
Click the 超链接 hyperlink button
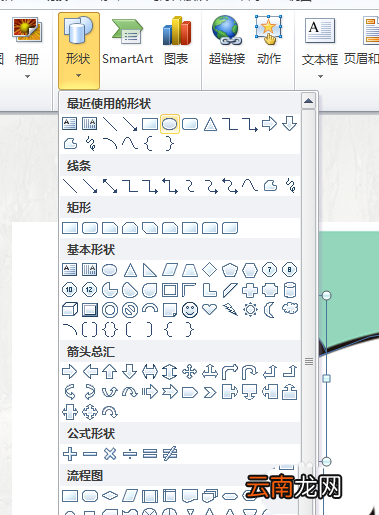pyautogui.click(x=227, y=41)
